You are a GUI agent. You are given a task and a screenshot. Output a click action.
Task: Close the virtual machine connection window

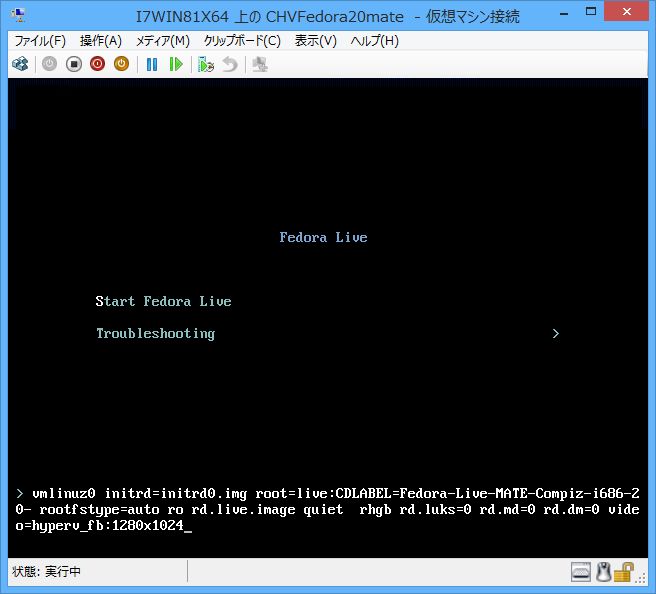626,12
